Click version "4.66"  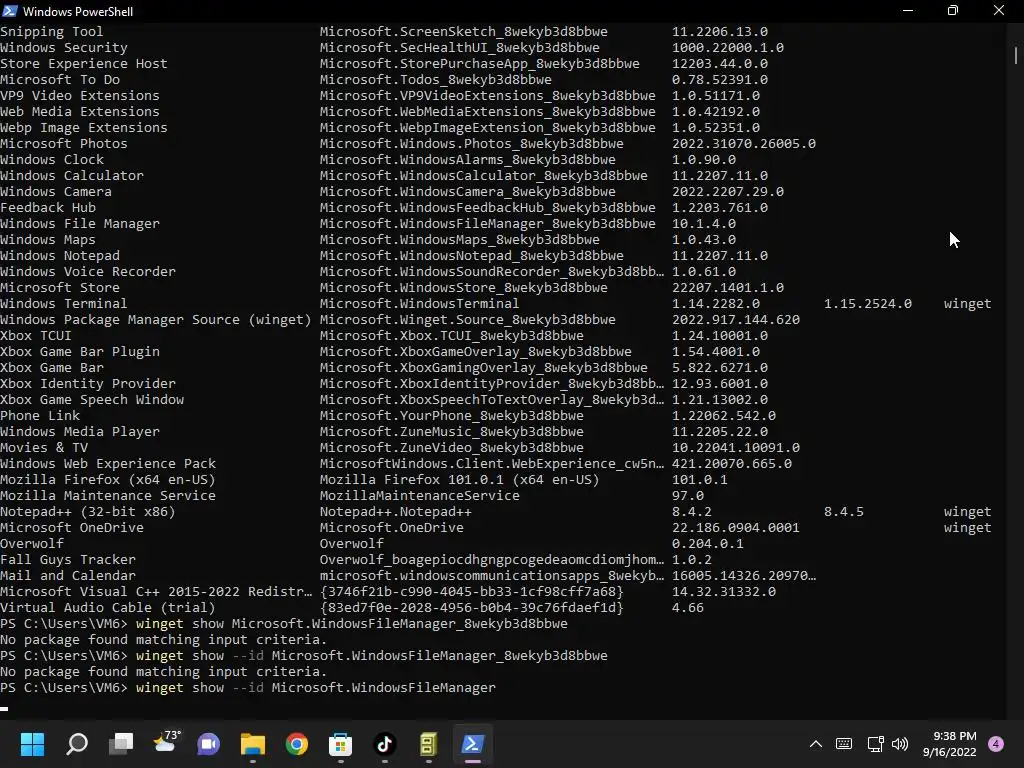[688, 607]
